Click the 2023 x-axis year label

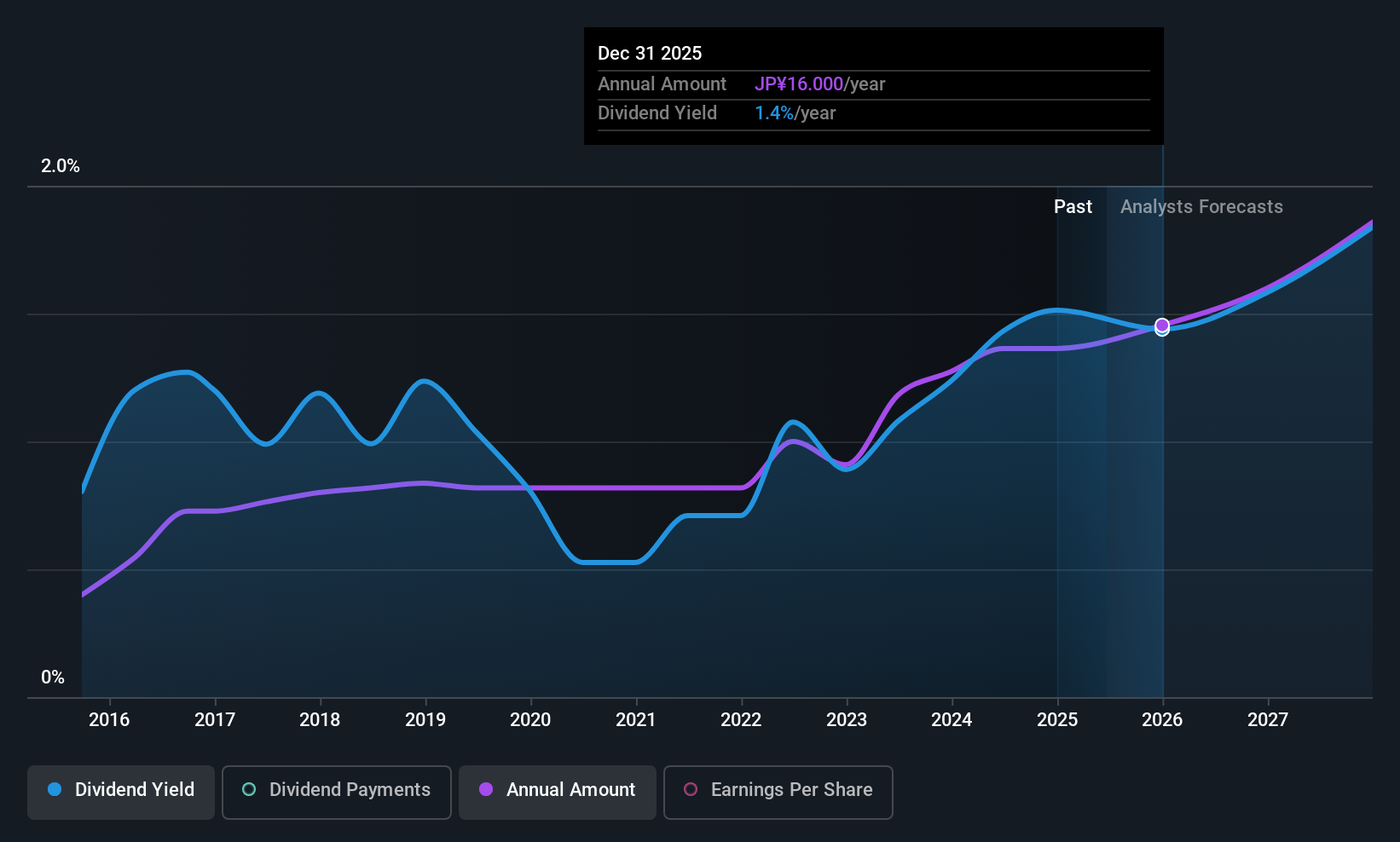click(x=847, y=719)
